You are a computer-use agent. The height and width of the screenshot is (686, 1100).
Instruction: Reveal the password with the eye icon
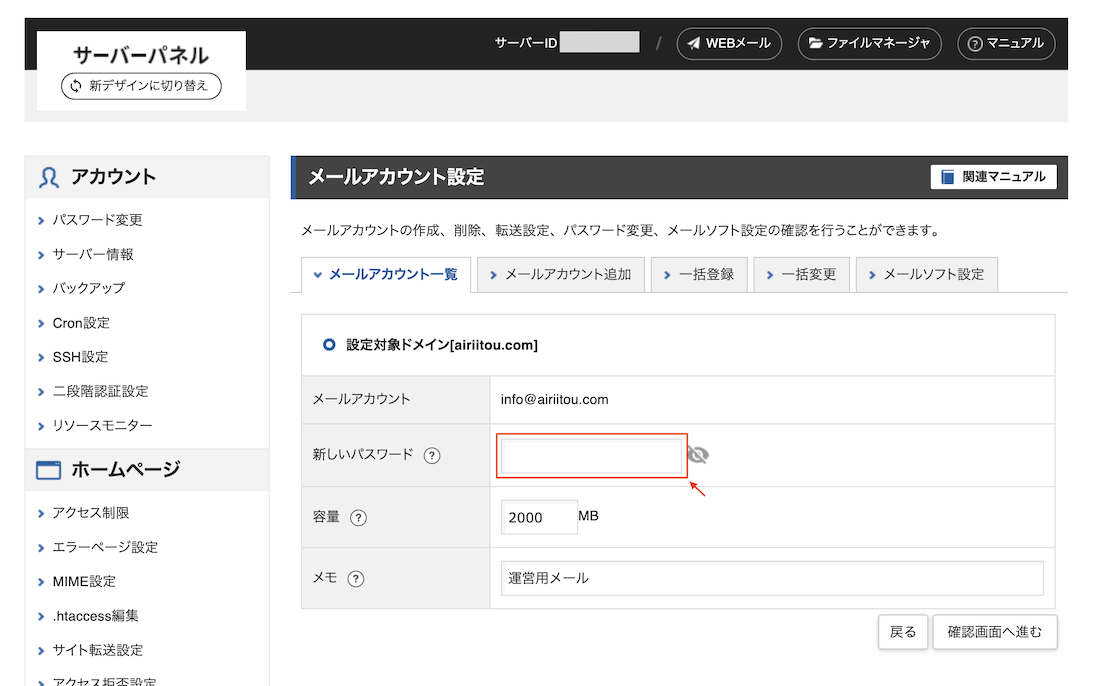coord(699,454)
